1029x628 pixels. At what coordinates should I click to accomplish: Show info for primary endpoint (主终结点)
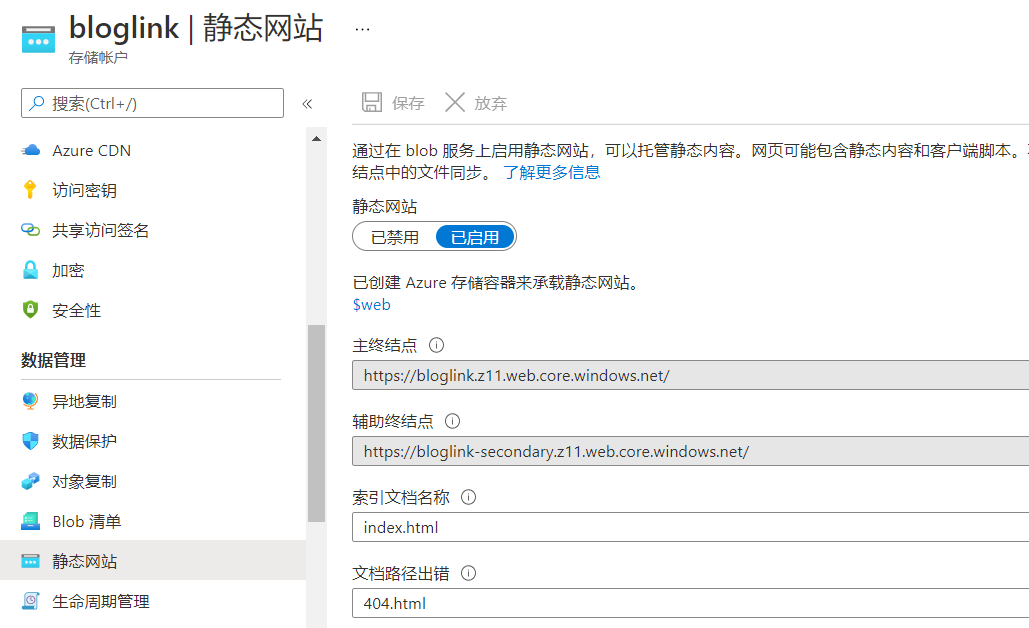(x=436, y=345)
